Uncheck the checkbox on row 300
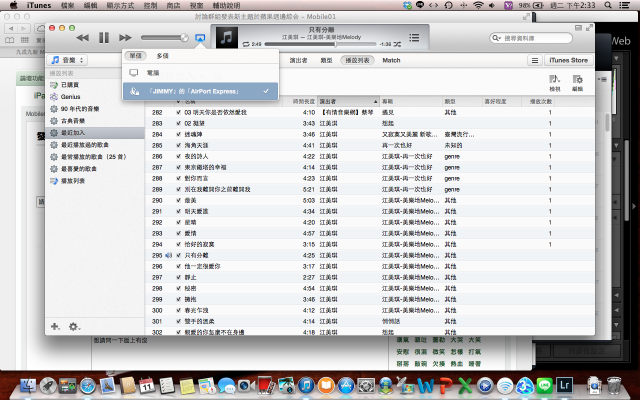 pos(178,311)
